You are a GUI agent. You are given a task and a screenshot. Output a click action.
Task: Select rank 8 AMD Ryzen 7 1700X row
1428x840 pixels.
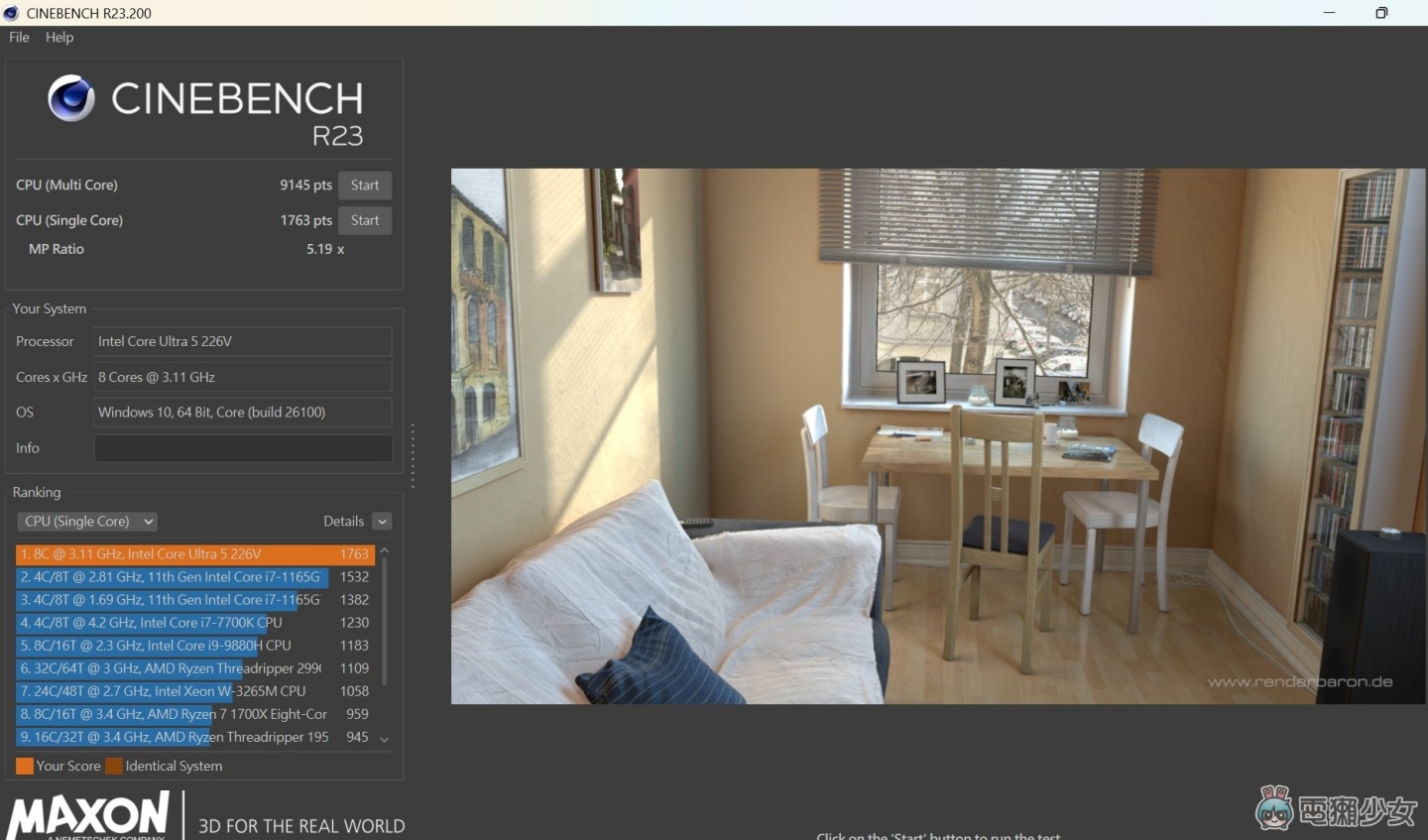coord(194,714)
